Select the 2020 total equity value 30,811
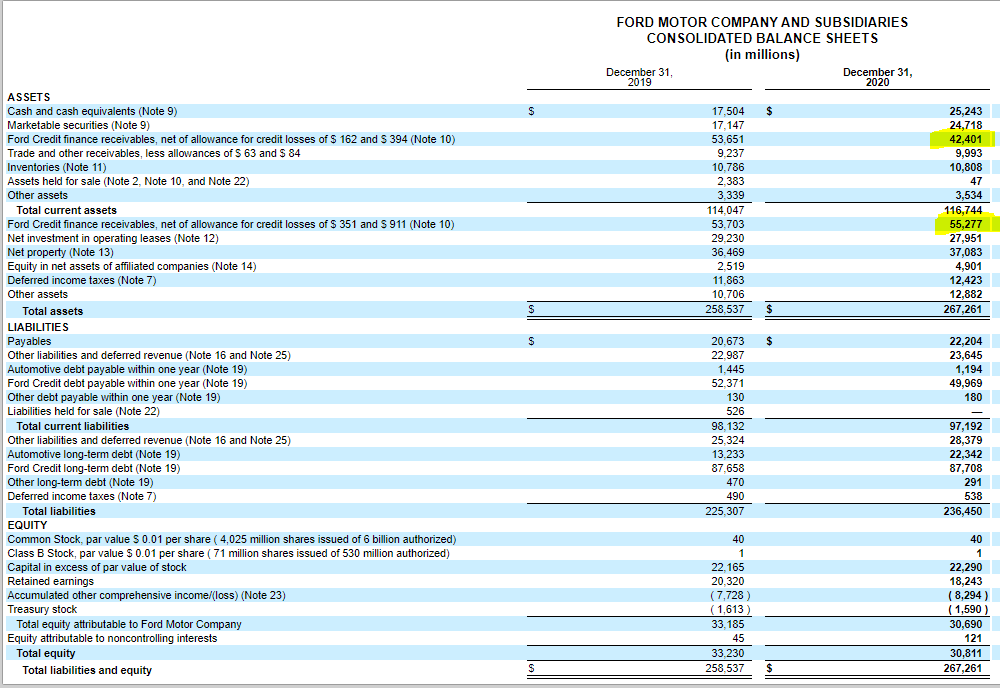The image size is (1000, 688). pos(966,653)
